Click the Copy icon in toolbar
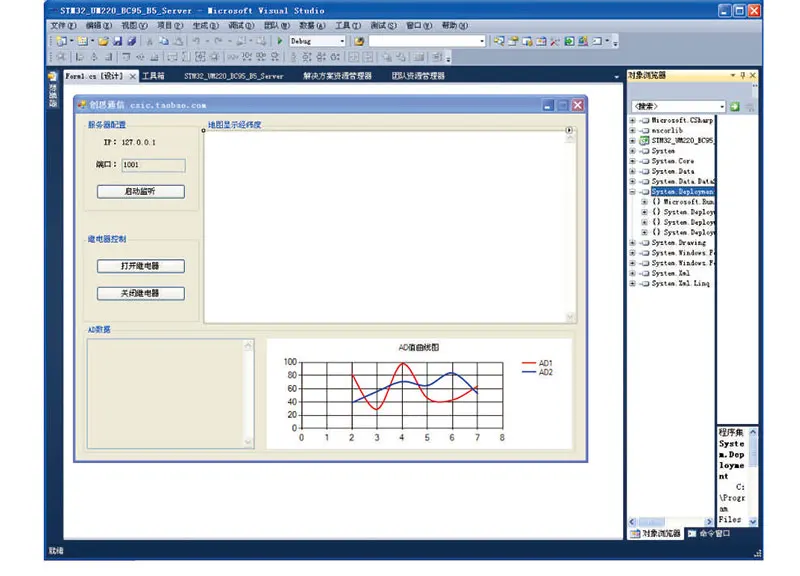The height and width of the screenshot is (576, 800). click(164, 41)
